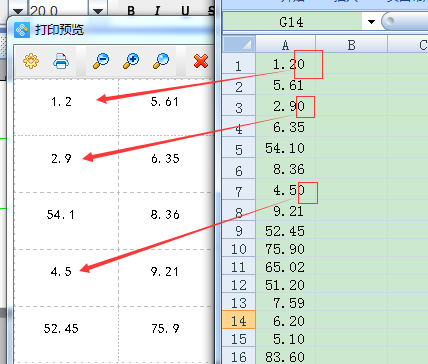Screen dimensions: 428x364
Task: Select column B header
Action: pyautogui.click(x=351, y=45)
